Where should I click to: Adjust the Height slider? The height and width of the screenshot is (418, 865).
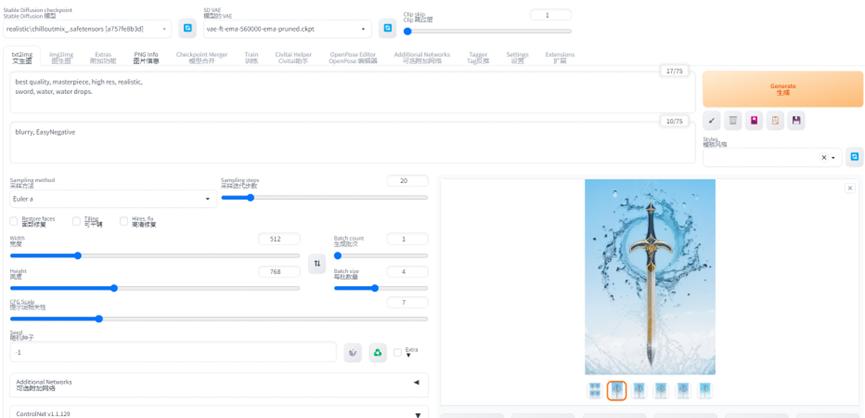[x=155, y=288]
